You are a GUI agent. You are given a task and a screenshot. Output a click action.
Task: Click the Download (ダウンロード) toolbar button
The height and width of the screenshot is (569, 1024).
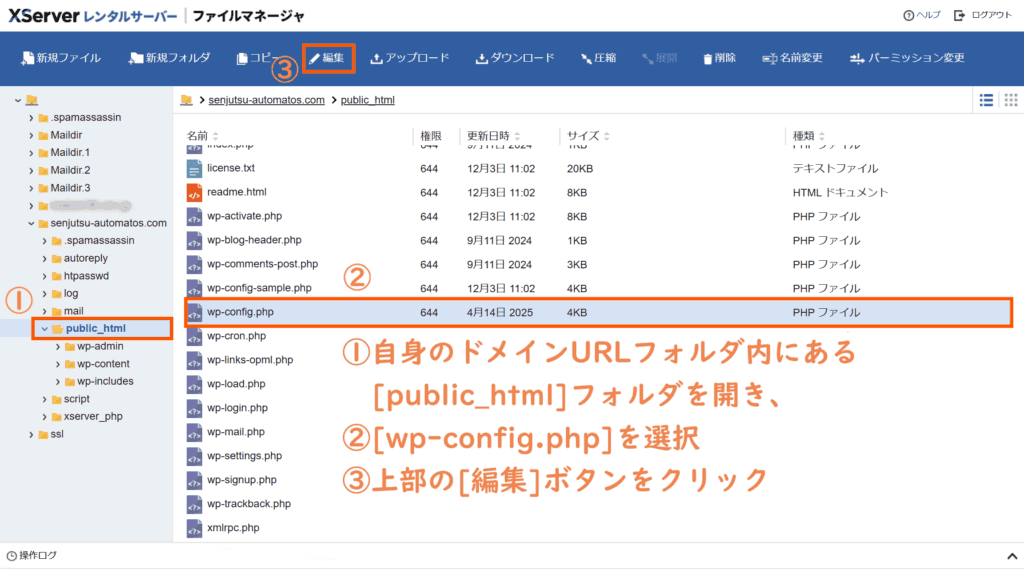pos(514,58)
